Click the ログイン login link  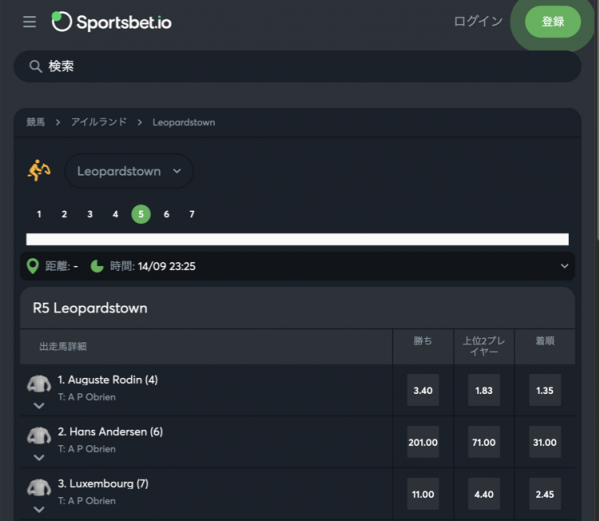478,21
